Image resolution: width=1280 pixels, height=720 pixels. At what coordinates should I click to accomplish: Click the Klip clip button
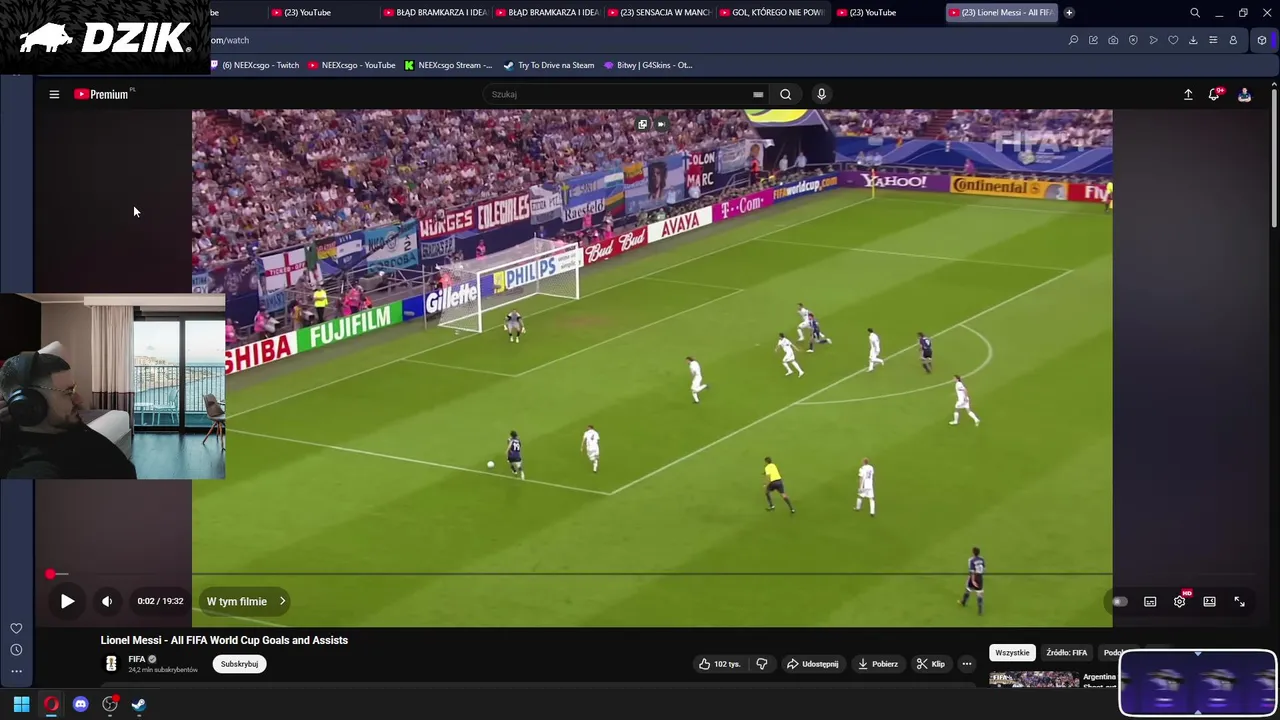tap(930, 664)
